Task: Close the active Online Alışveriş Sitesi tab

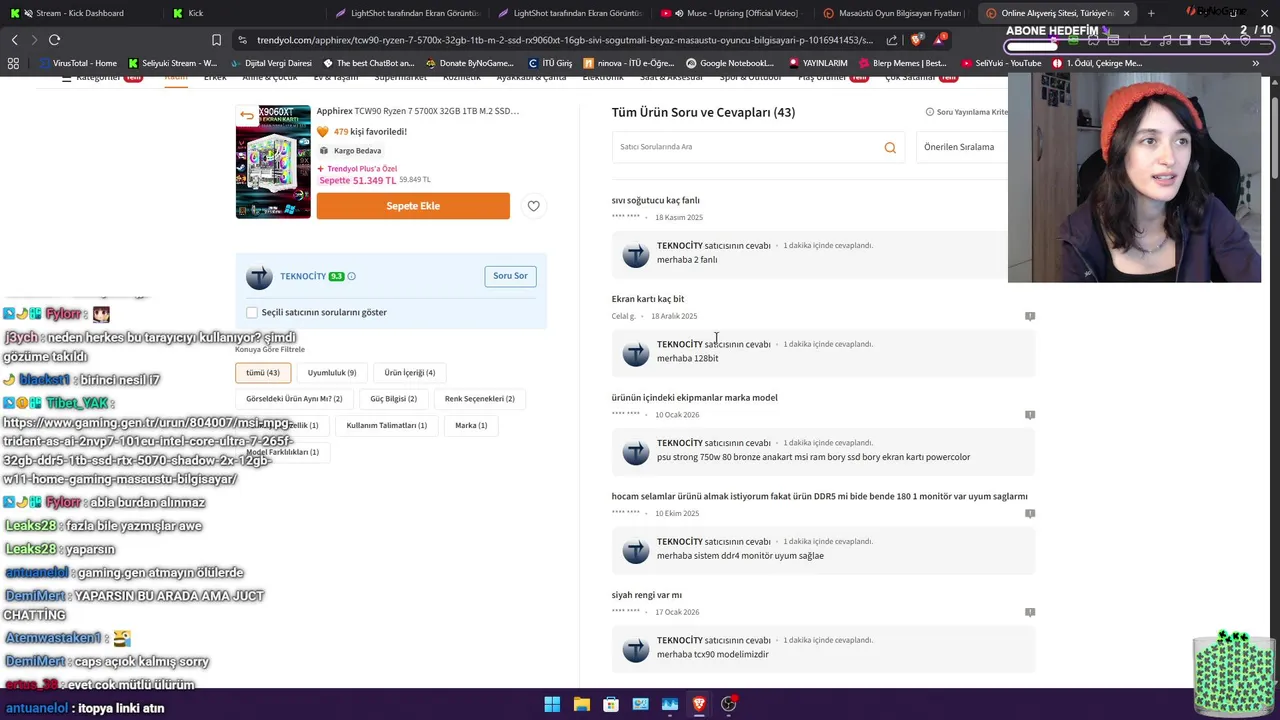Action: tap(1126, 13)
